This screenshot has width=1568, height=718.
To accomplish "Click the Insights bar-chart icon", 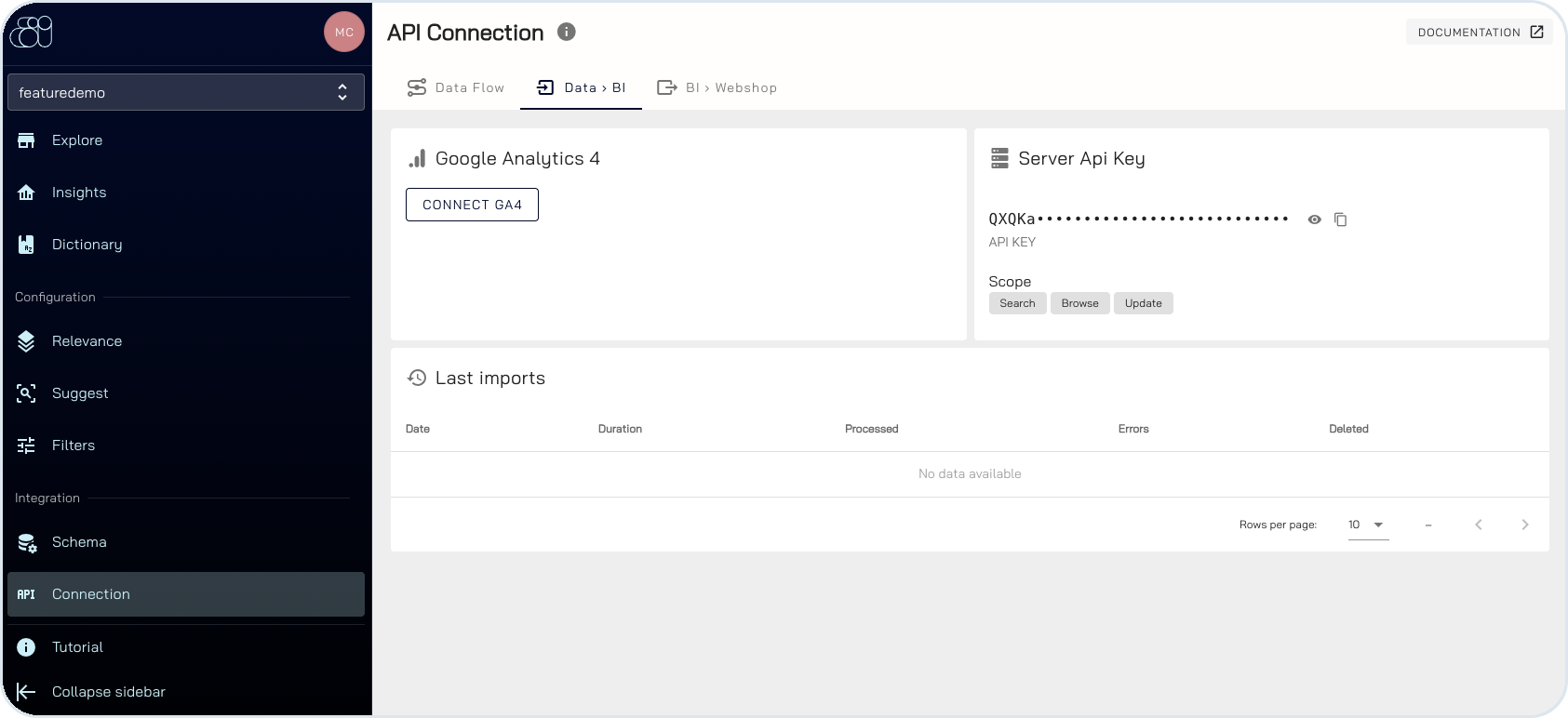I will coord(26,193).
